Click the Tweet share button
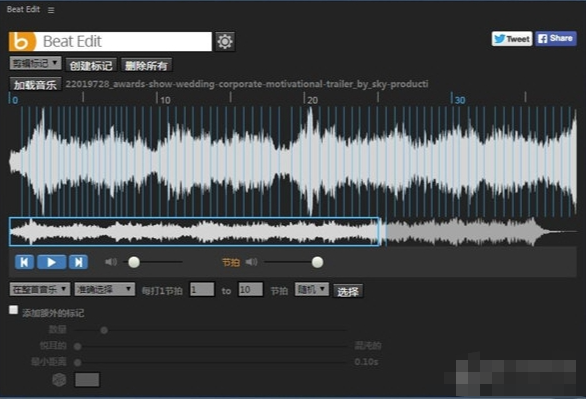Image resolution: width=586 pixels, height=399 pixels. pyautogui.click(x=512, y=39)
